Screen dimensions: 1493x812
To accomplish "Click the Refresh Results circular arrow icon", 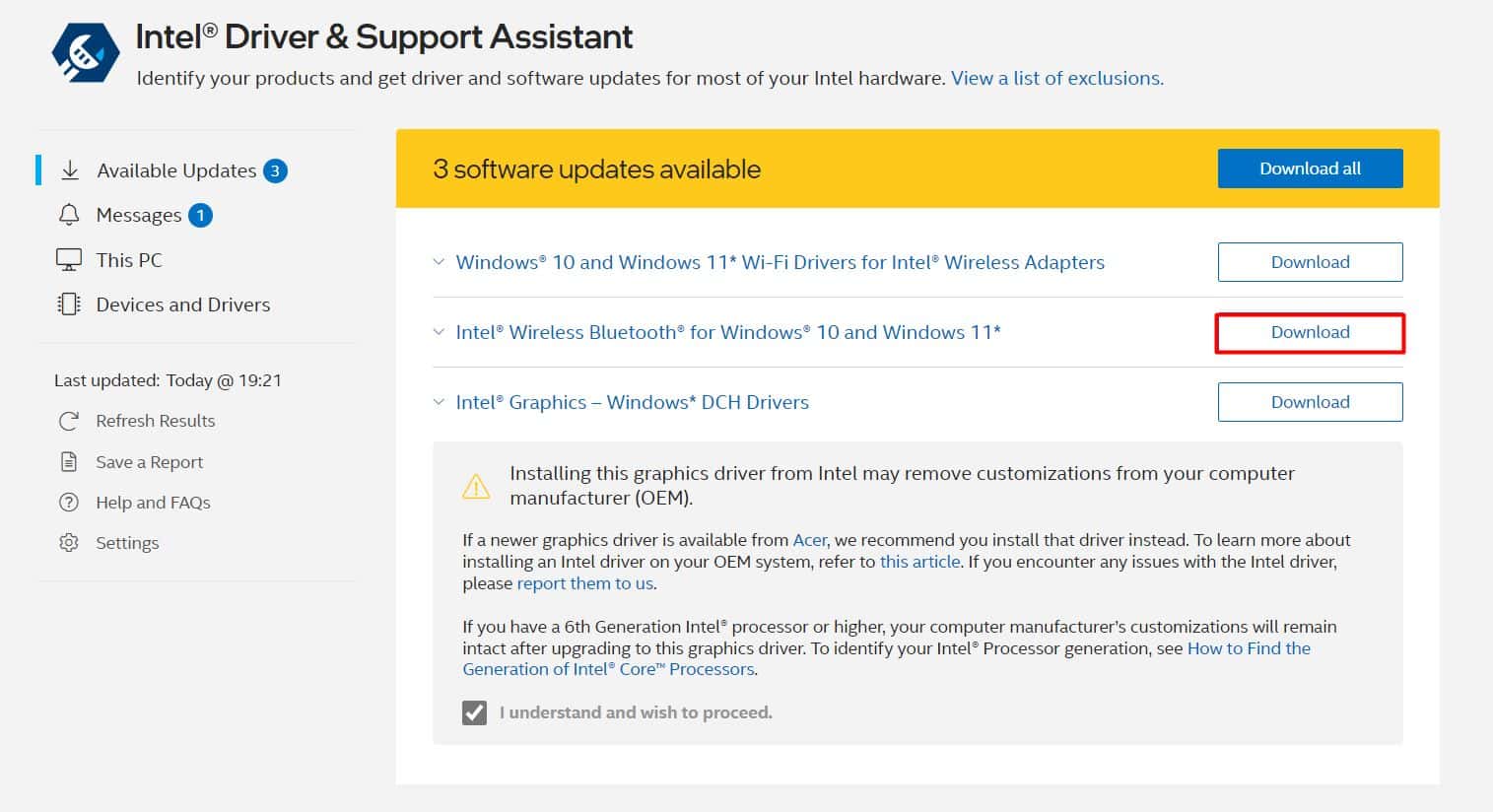I will tap(69, 421).
